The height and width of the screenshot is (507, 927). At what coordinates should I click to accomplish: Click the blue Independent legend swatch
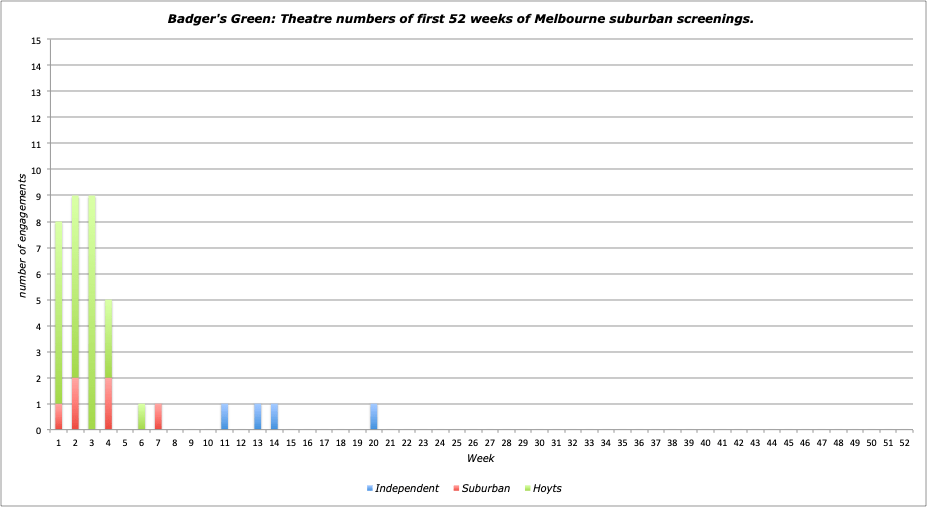(x=370, y=488)
